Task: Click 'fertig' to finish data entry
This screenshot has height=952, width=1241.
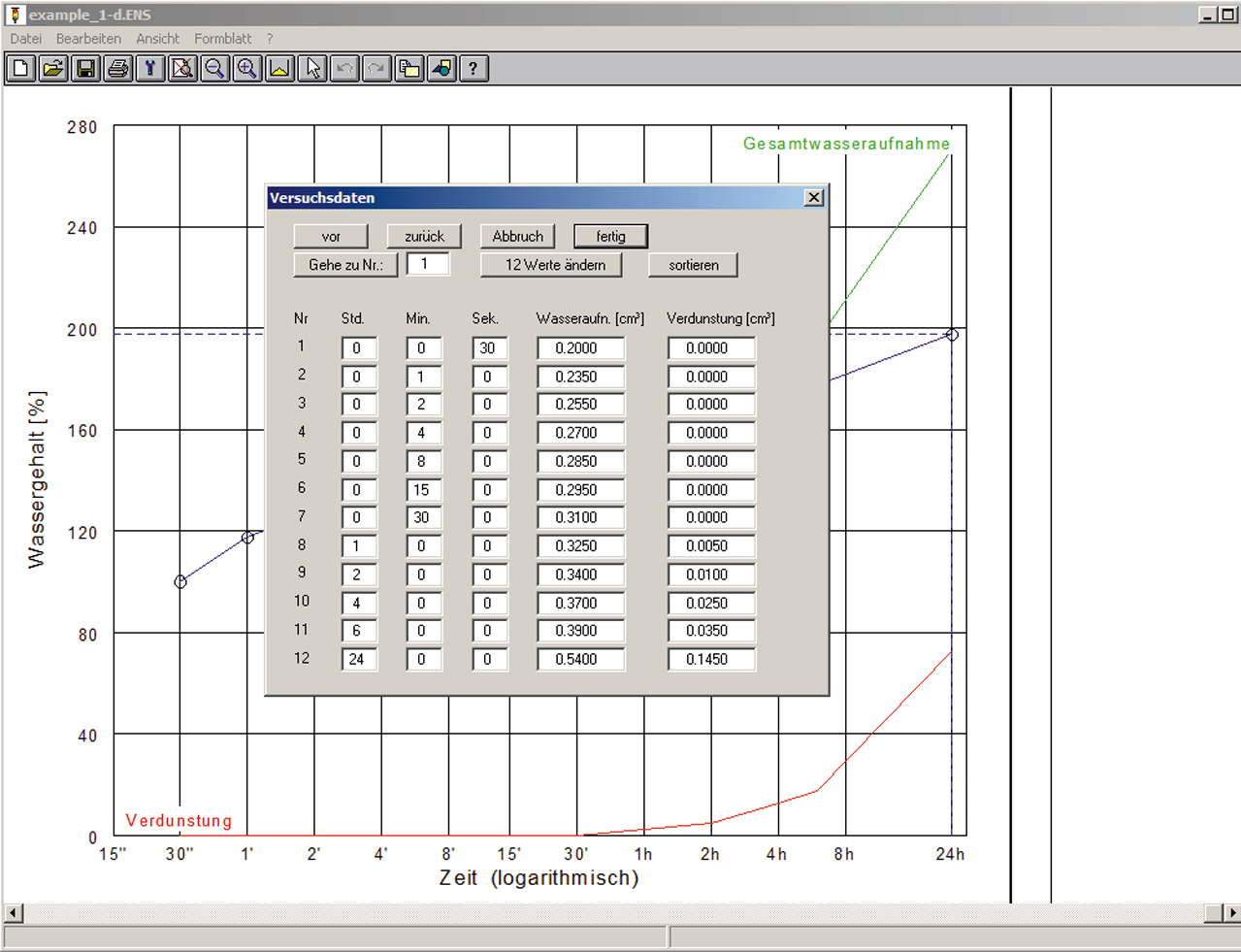Action: (x=611, y=237)
